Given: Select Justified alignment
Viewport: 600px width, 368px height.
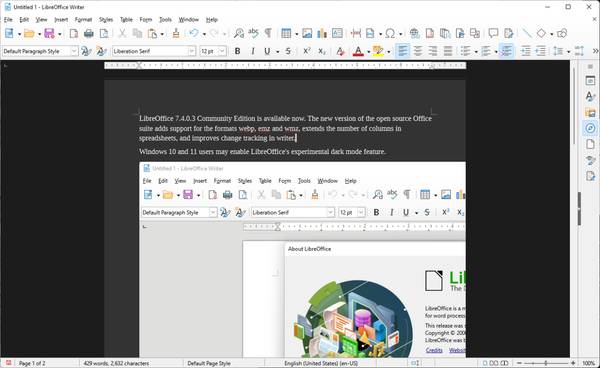Looking at the screenshot, I should [x=447, y=51].
